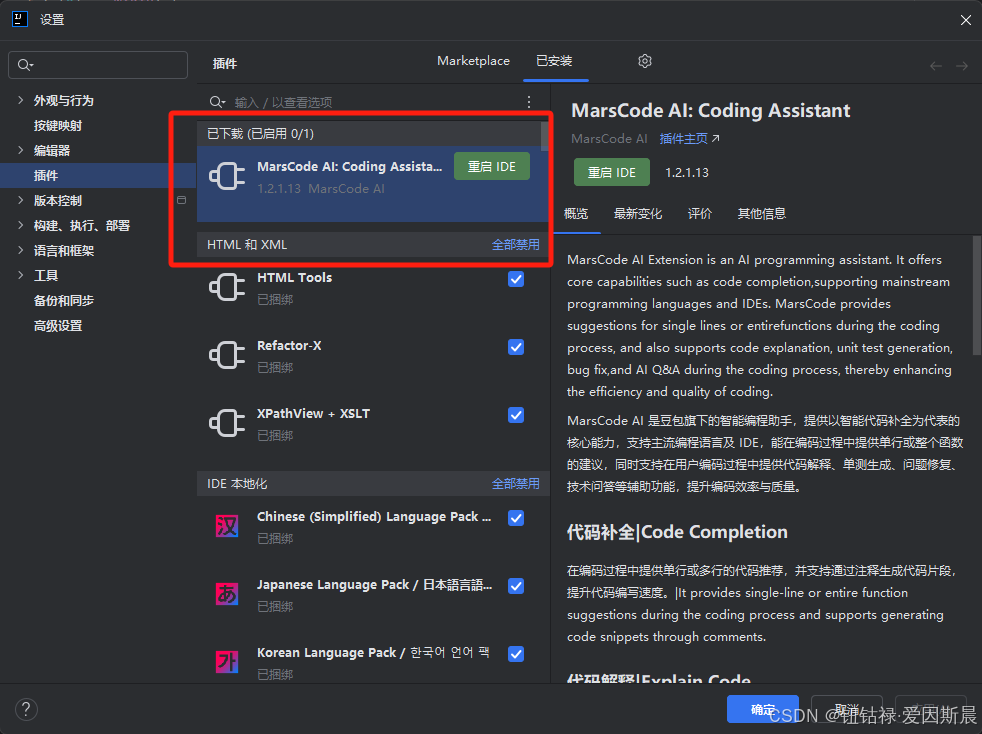Viewport: 982px width, 734px height.
Task: Click 全部禁用 for IDE 本地化 group
Action: [x=515, y=483]
